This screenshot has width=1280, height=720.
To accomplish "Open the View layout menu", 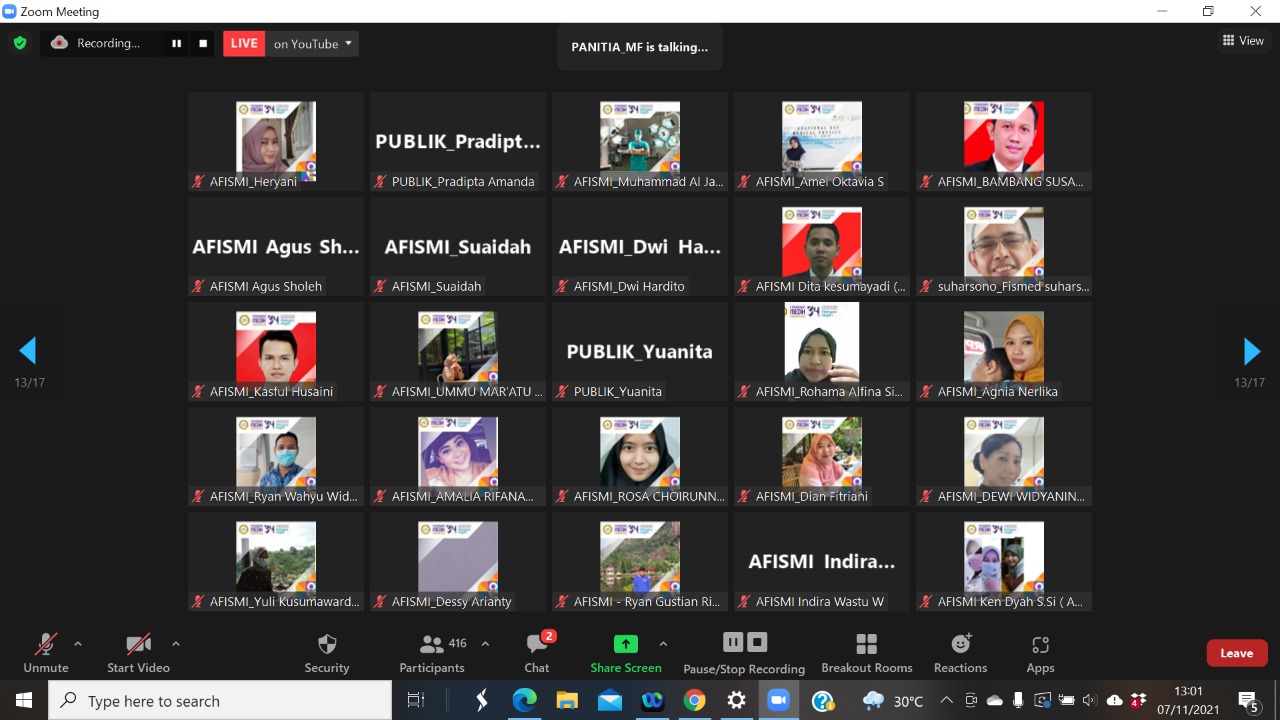I will [1243, 41].
